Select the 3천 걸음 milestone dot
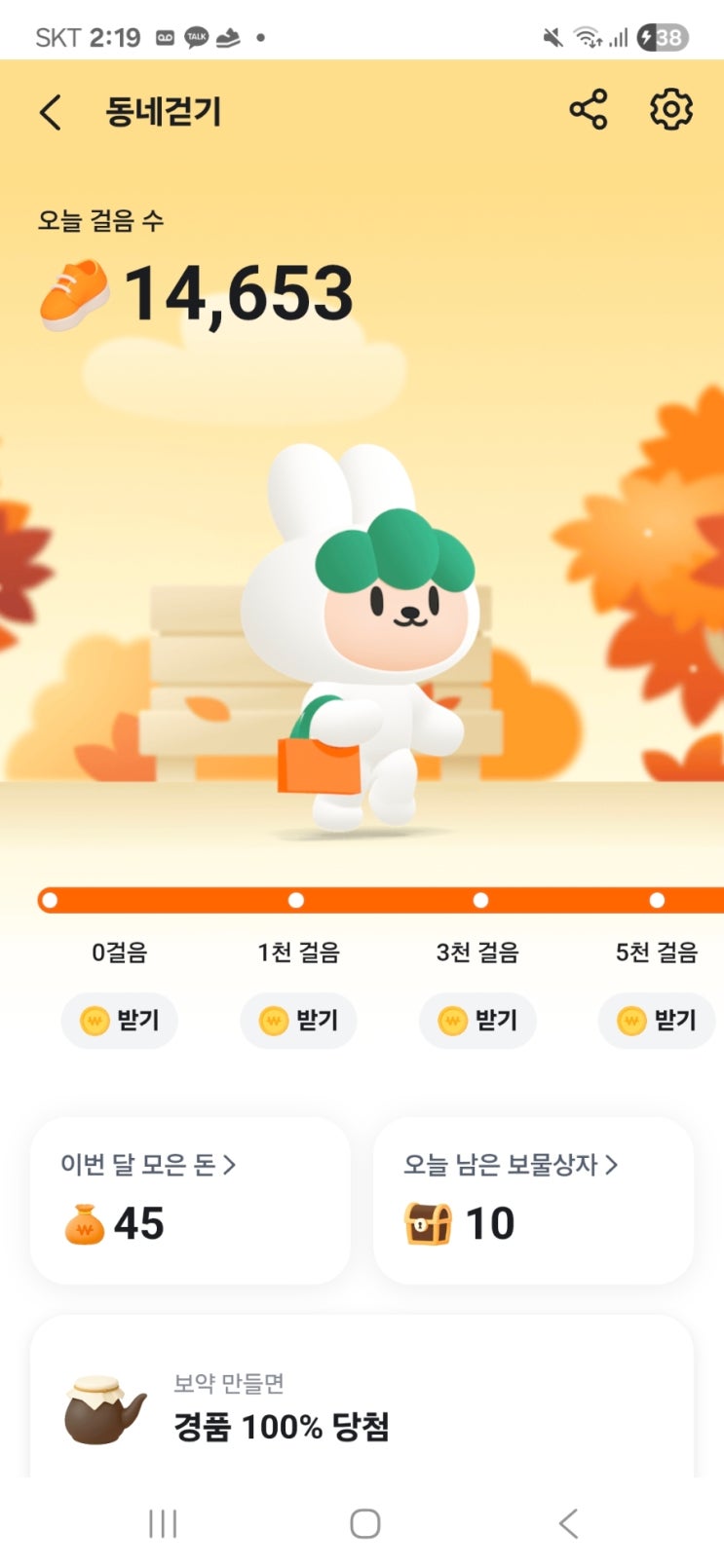Screen dimensions: 724x1568 tap(480, 900)
